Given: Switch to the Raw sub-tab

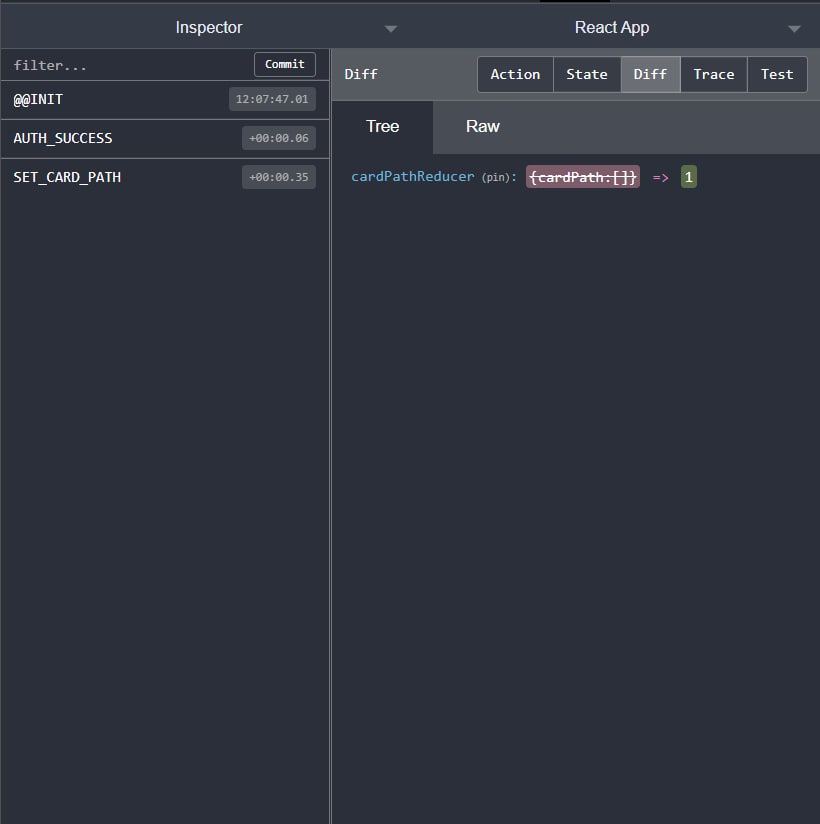Looking at the screenshot, I should click(x=483, y=126).
